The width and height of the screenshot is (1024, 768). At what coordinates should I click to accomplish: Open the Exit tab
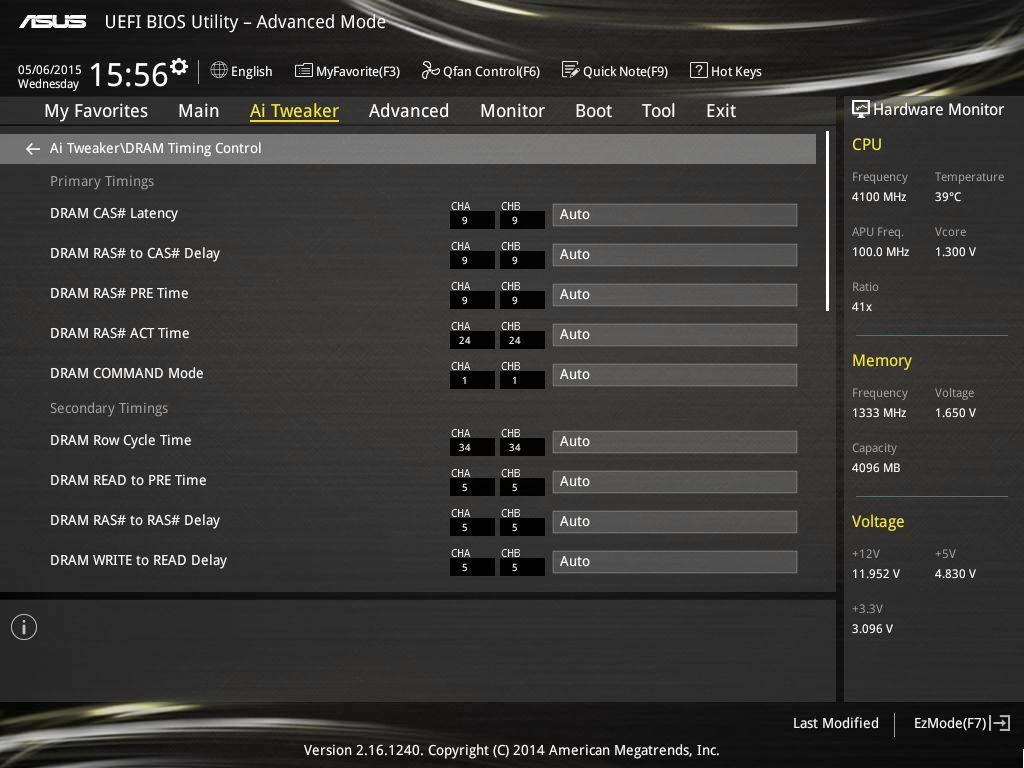(721, 111)
